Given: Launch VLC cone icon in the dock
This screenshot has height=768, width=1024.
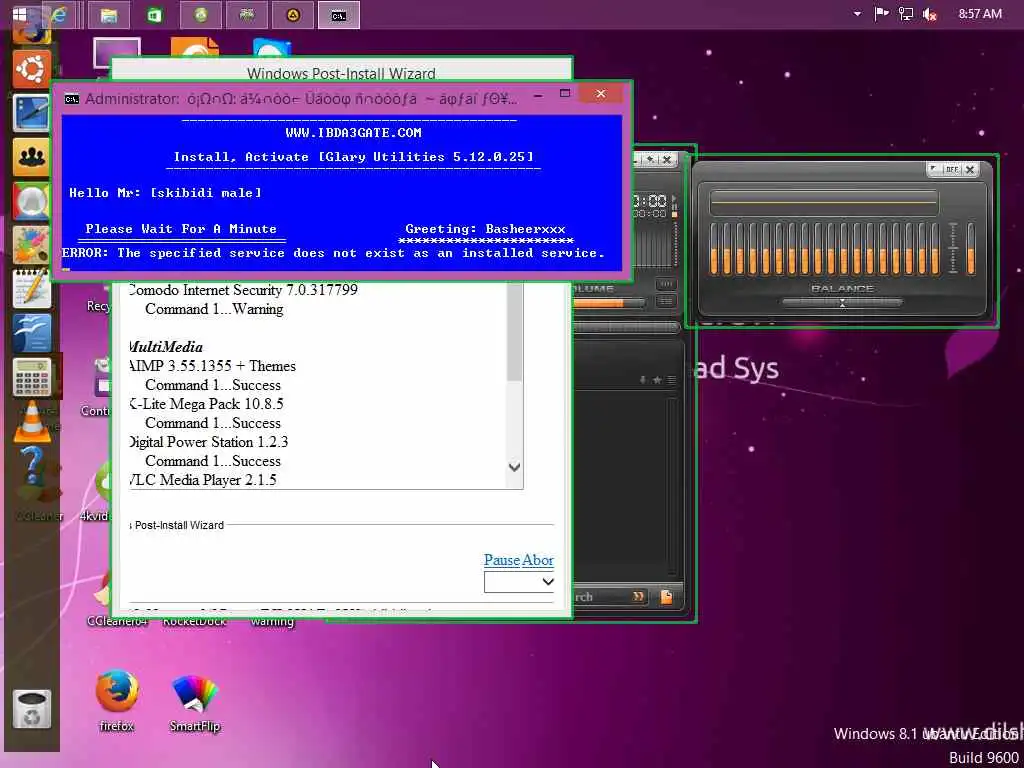Looking at the screenshot, I should (x=31, y=421).
